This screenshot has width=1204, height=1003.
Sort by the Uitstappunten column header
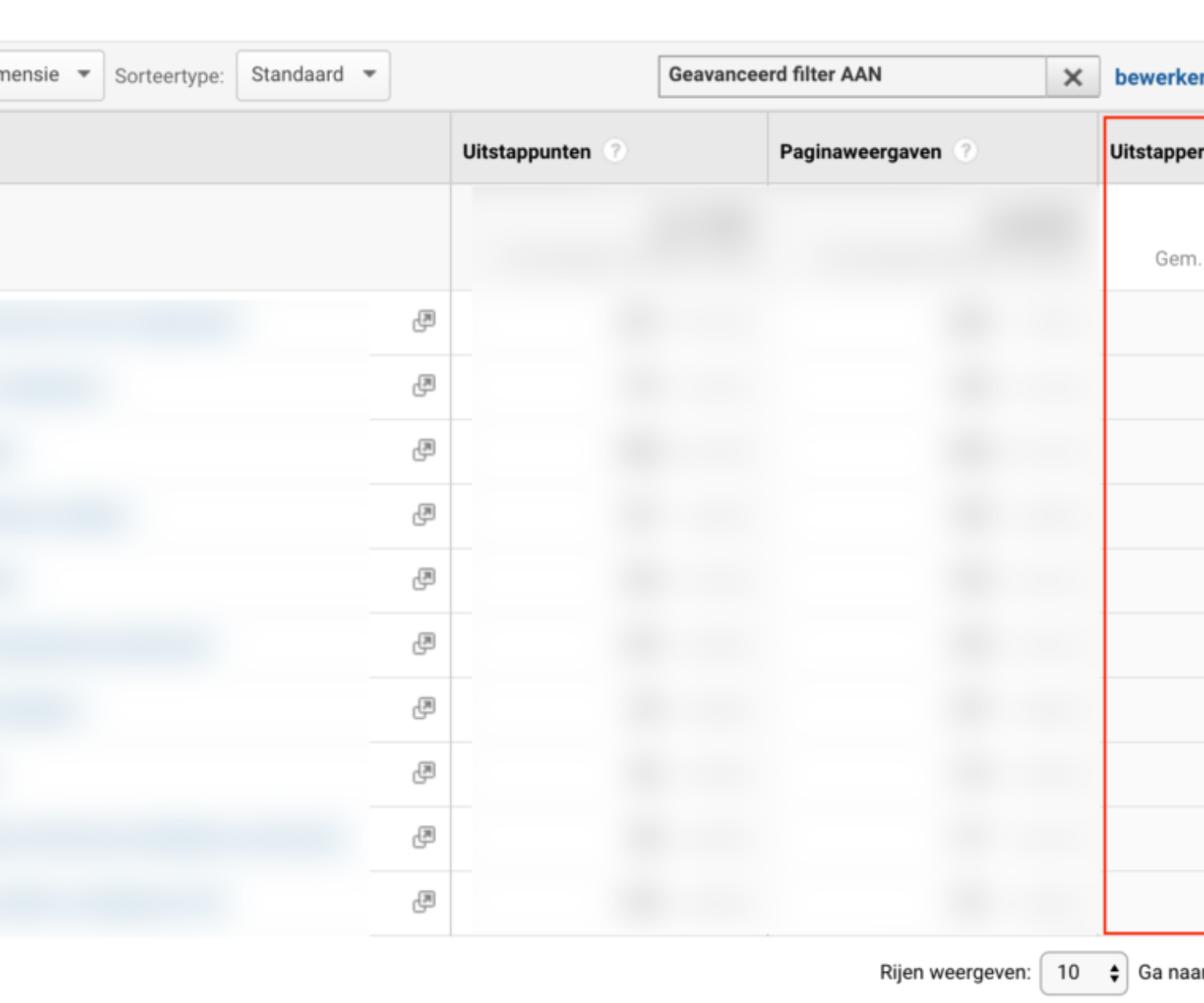(x=527, y=152)
